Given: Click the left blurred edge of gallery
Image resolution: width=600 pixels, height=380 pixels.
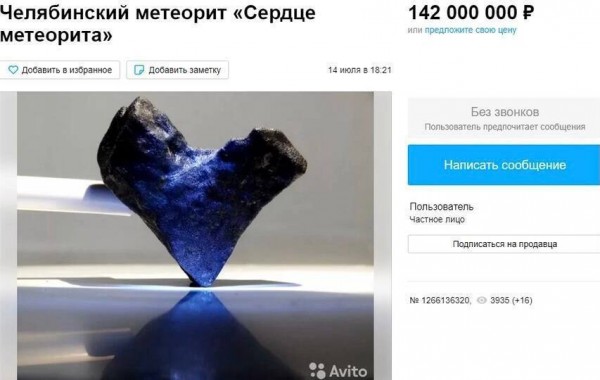Looking at the screenshot, I should 8,236.
